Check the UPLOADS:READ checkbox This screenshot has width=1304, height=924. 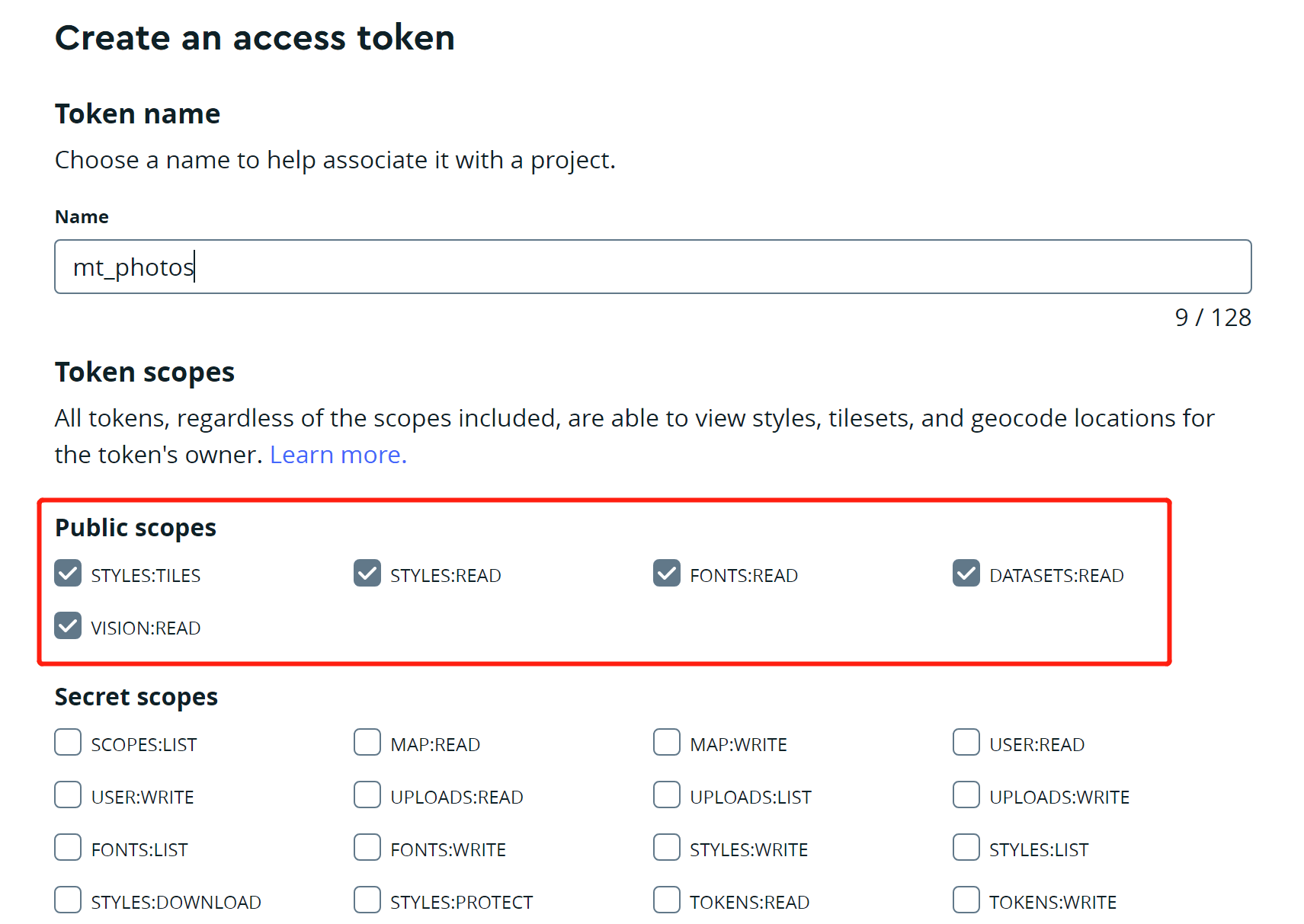367,795
